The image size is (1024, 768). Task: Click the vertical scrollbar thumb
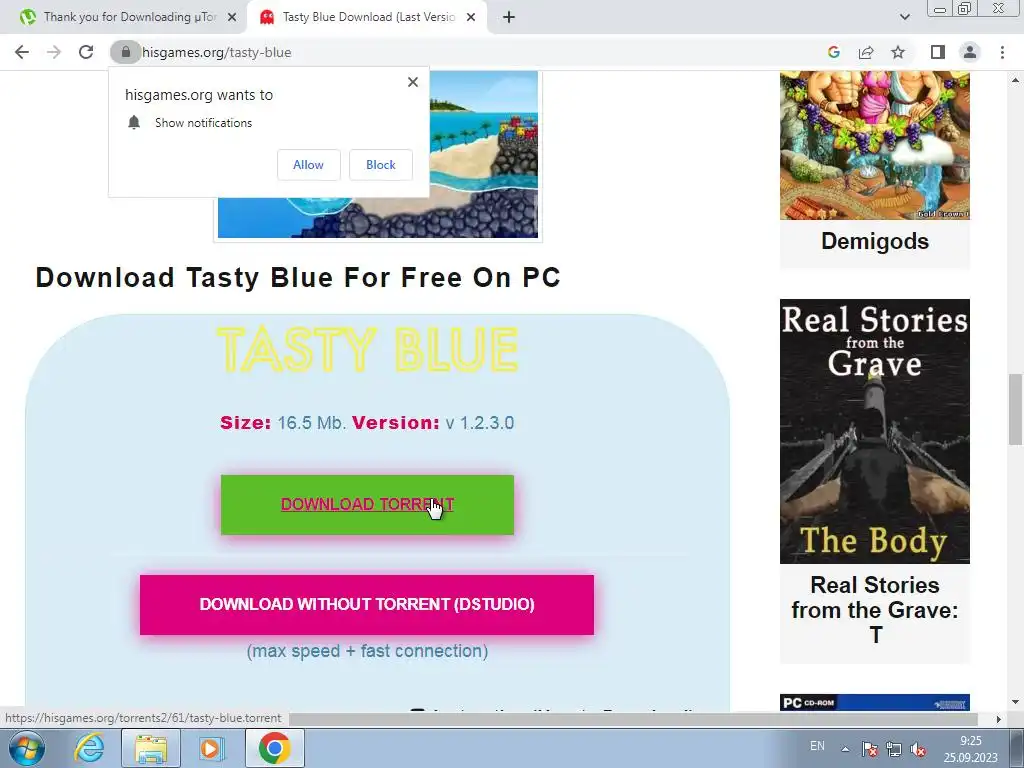click(x=1016, y=409)
